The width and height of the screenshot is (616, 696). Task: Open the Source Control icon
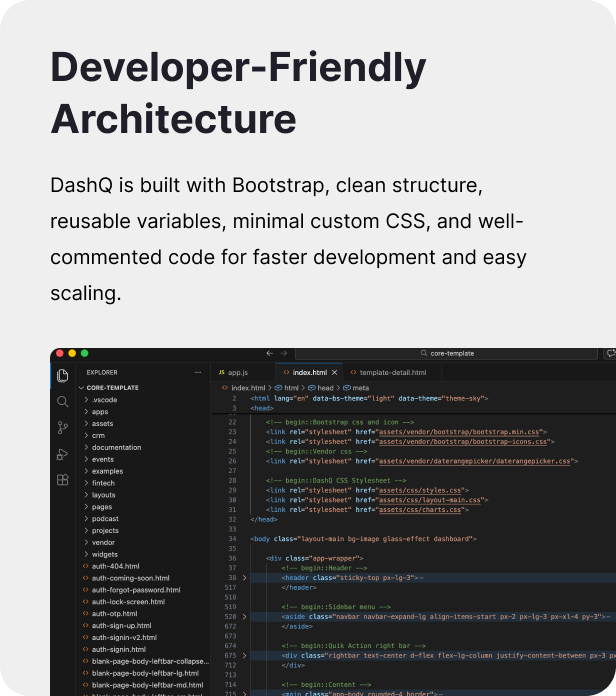pyautogui.click(x=63, y=428)
